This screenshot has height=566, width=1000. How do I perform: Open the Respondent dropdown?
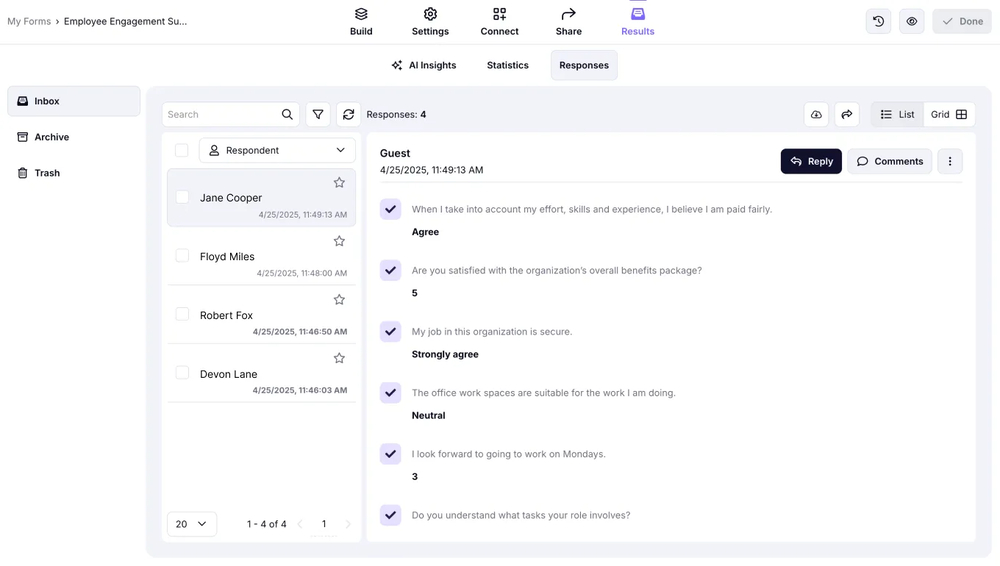(277, 151)
